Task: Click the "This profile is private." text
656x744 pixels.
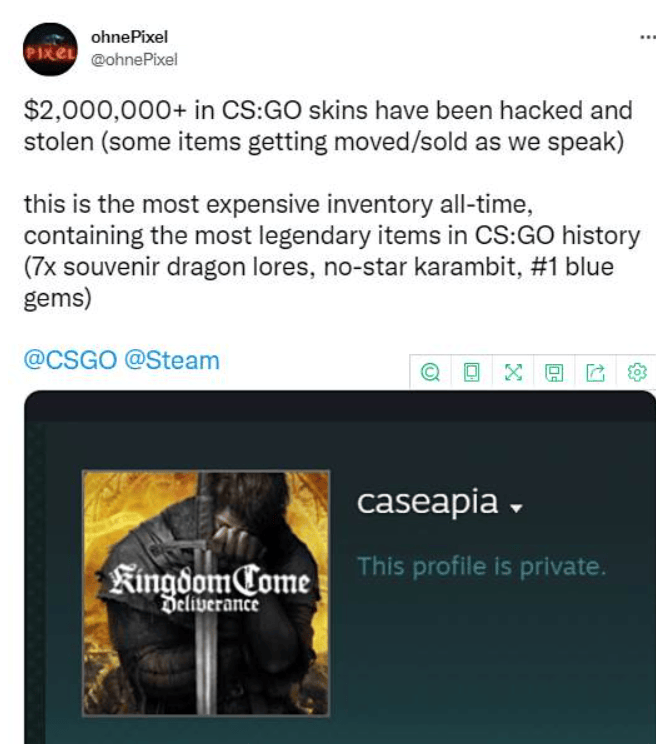Action: tap(481, 566)
